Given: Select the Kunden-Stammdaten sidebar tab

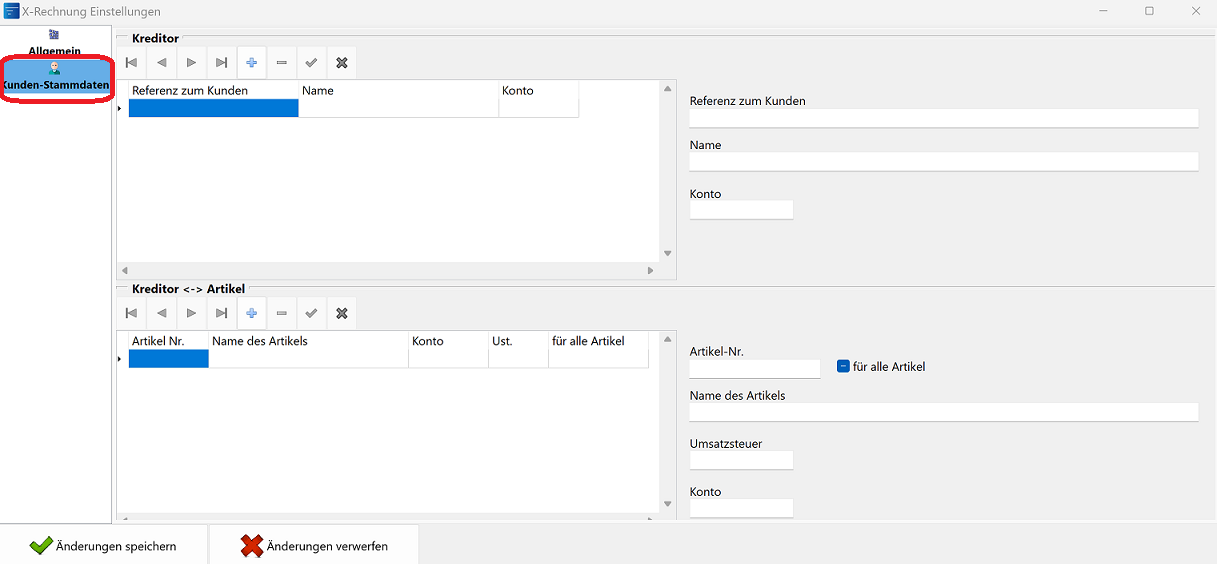Looking at the screenshot, I should point(55,78).
